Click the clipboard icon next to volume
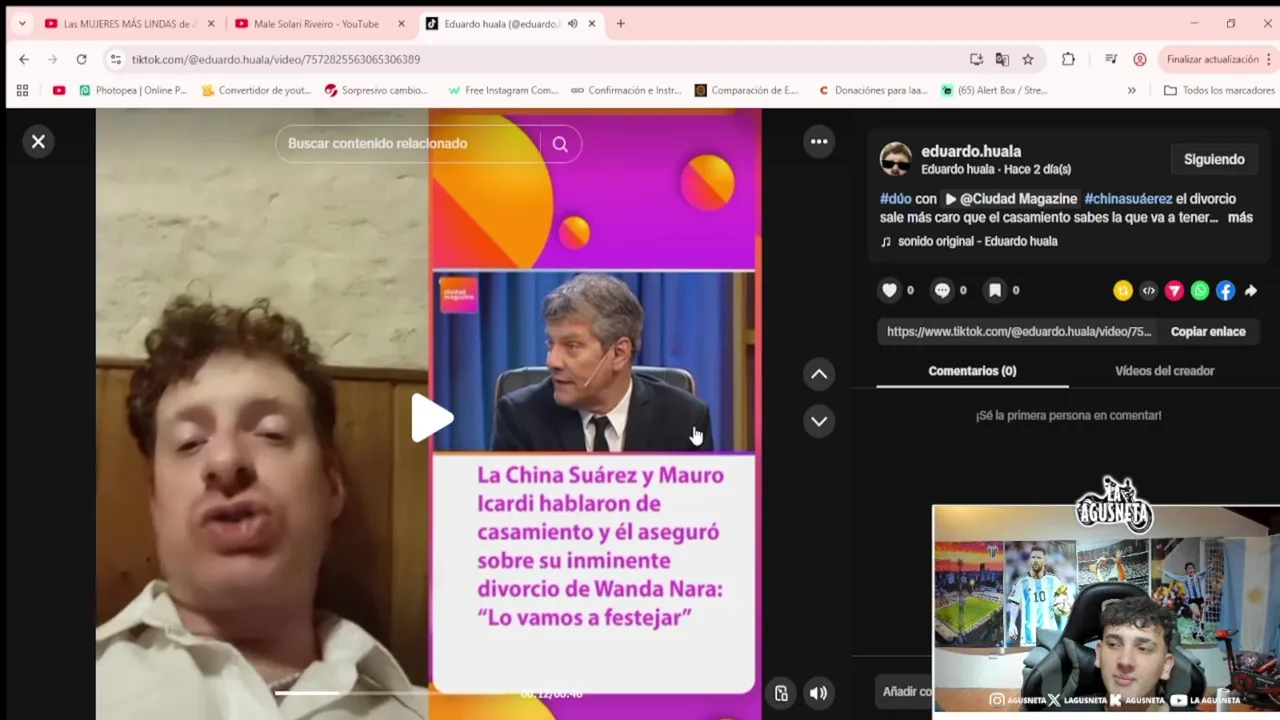The image size is (1280, 720). click(x=781, y=693)
